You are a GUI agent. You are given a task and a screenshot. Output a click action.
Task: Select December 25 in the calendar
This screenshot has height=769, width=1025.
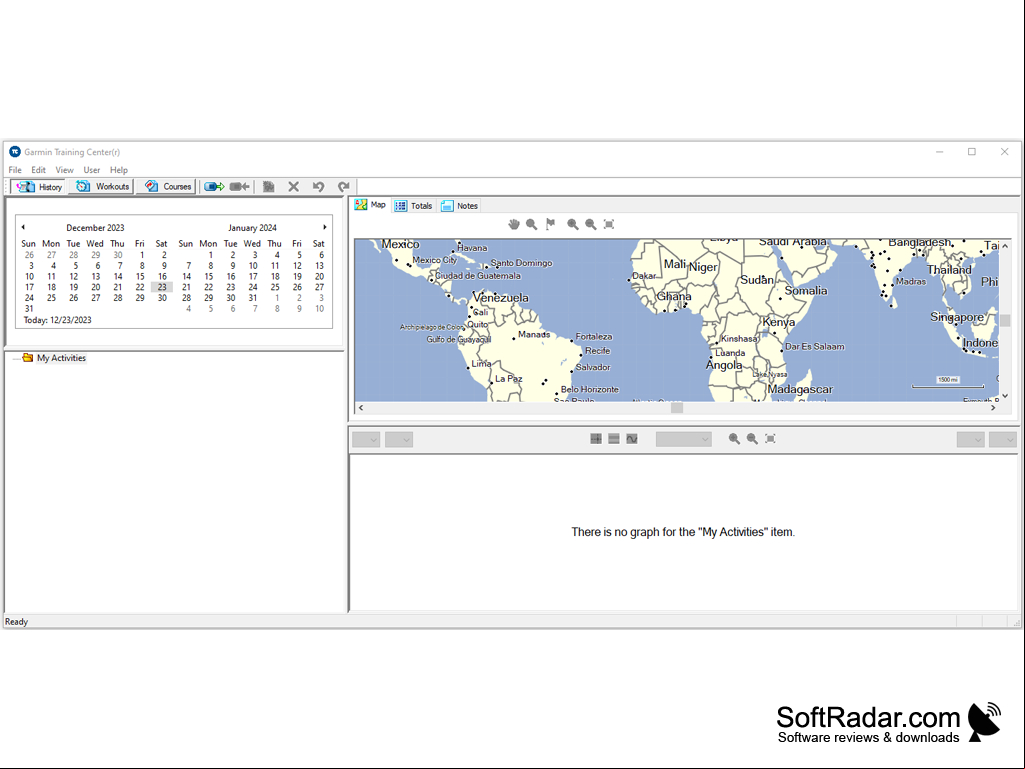click(52, 298)
